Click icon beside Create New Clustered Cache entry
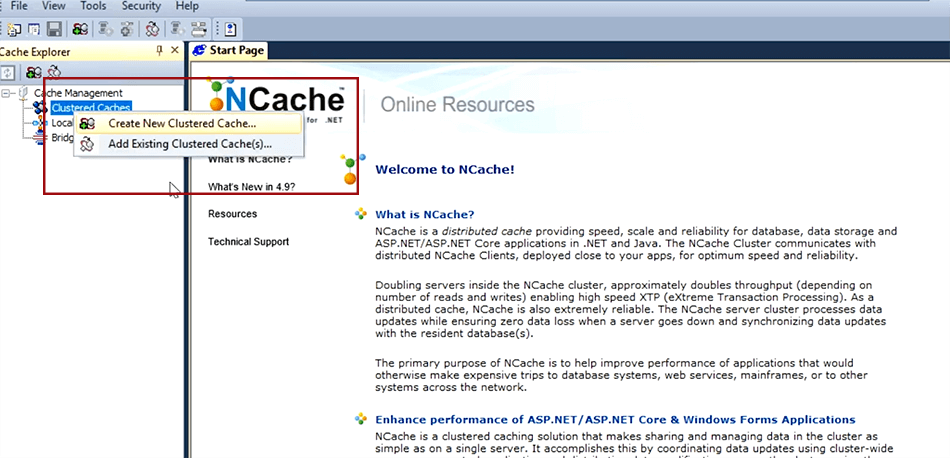Viewport: 950px width, 458px height. pos(87,124)
